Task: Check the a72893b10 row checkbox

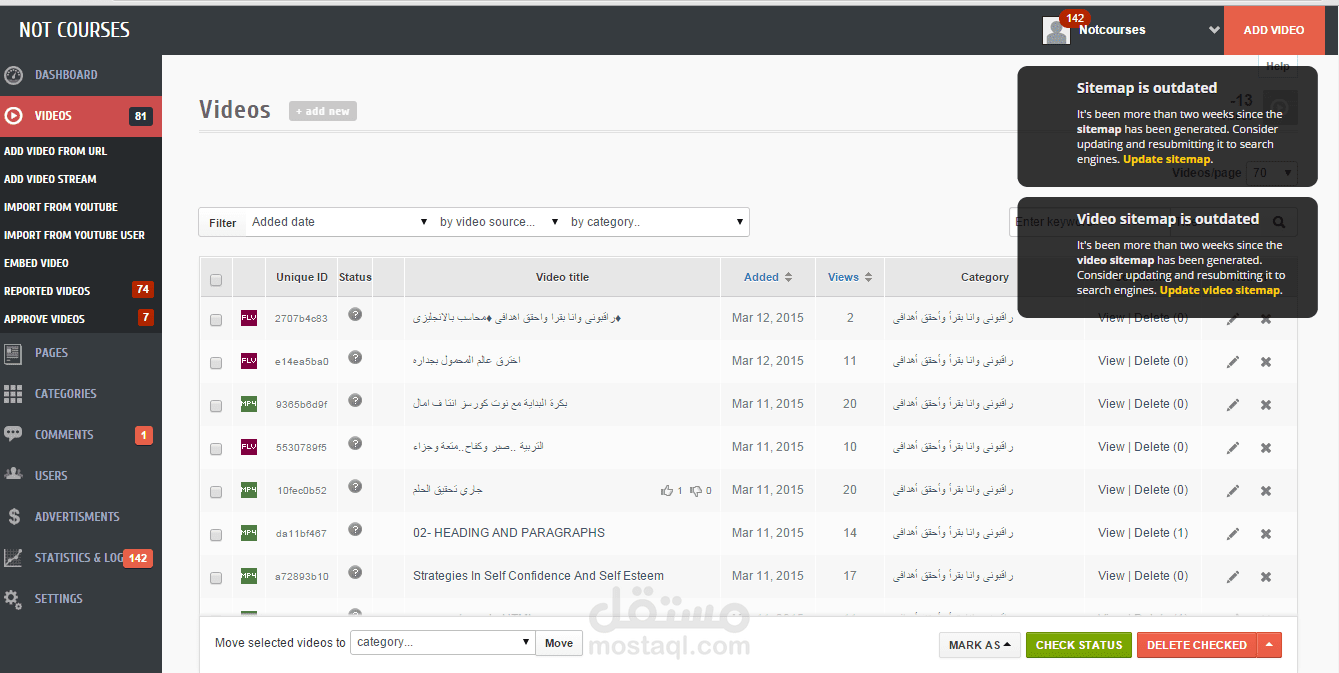Action: [216, 578]
